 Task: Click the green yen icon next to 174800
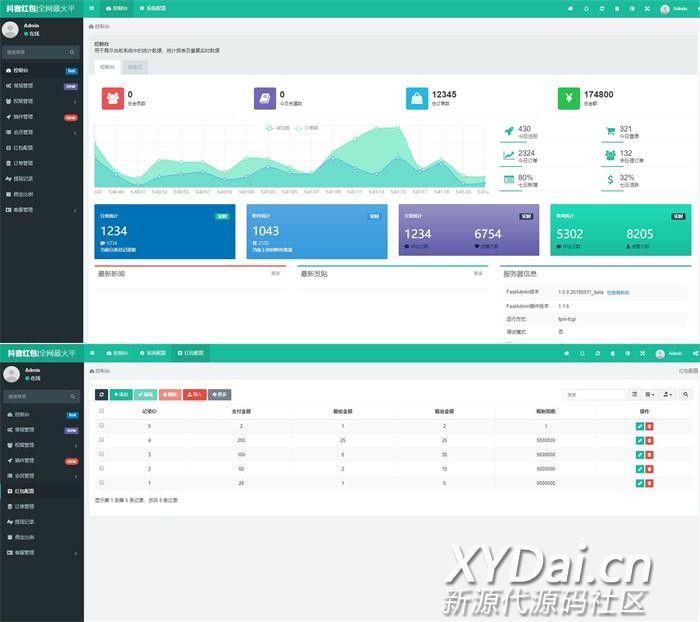point(569,98)
